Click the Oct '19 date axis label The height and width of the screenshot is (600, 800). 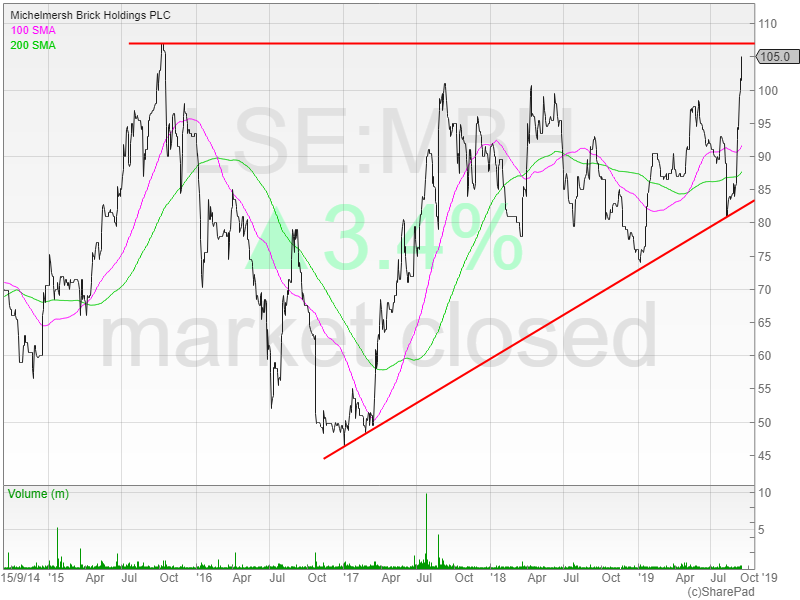pos(759,578)
